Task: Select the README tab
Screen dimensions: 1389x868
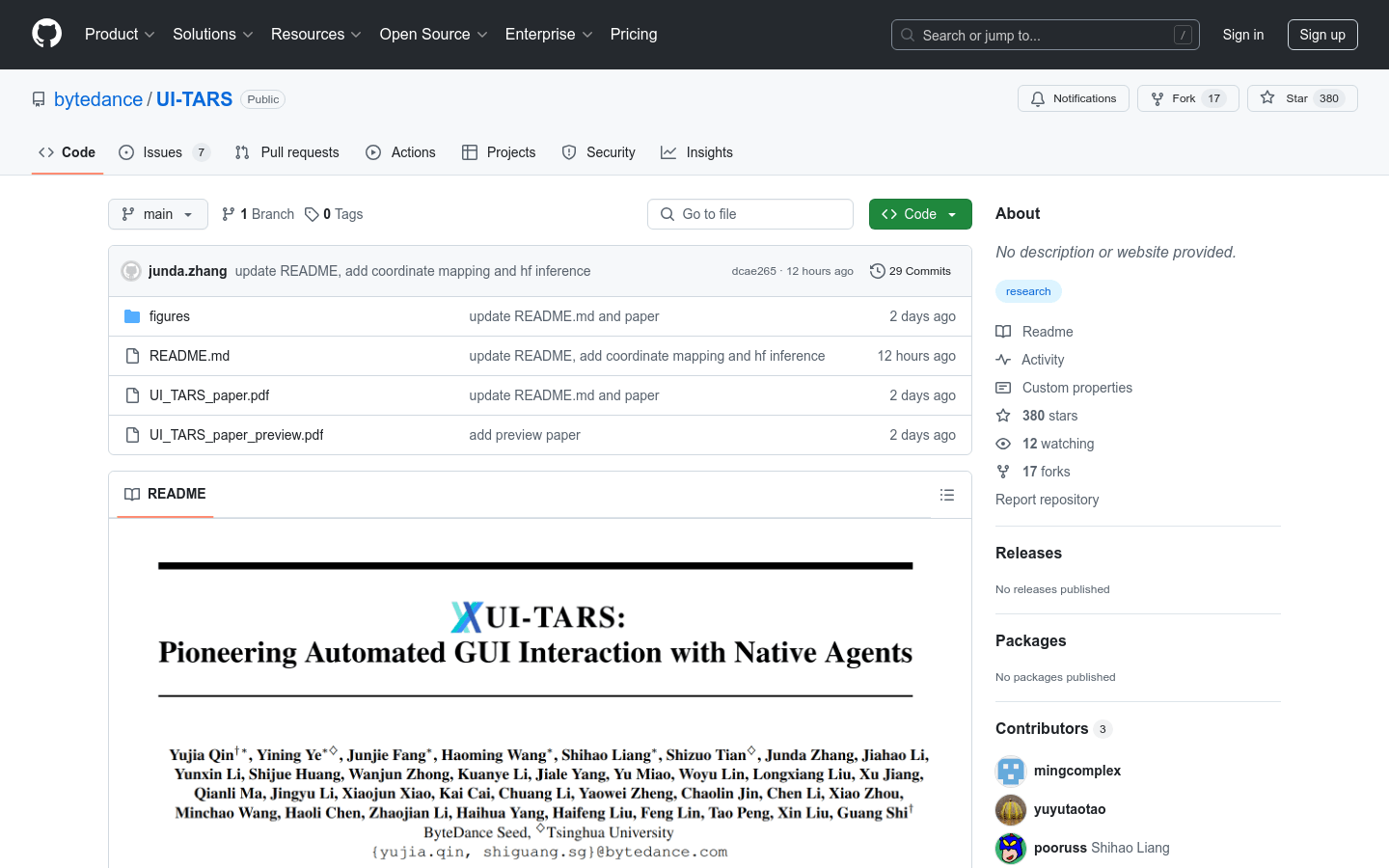Action: point(165,494)
